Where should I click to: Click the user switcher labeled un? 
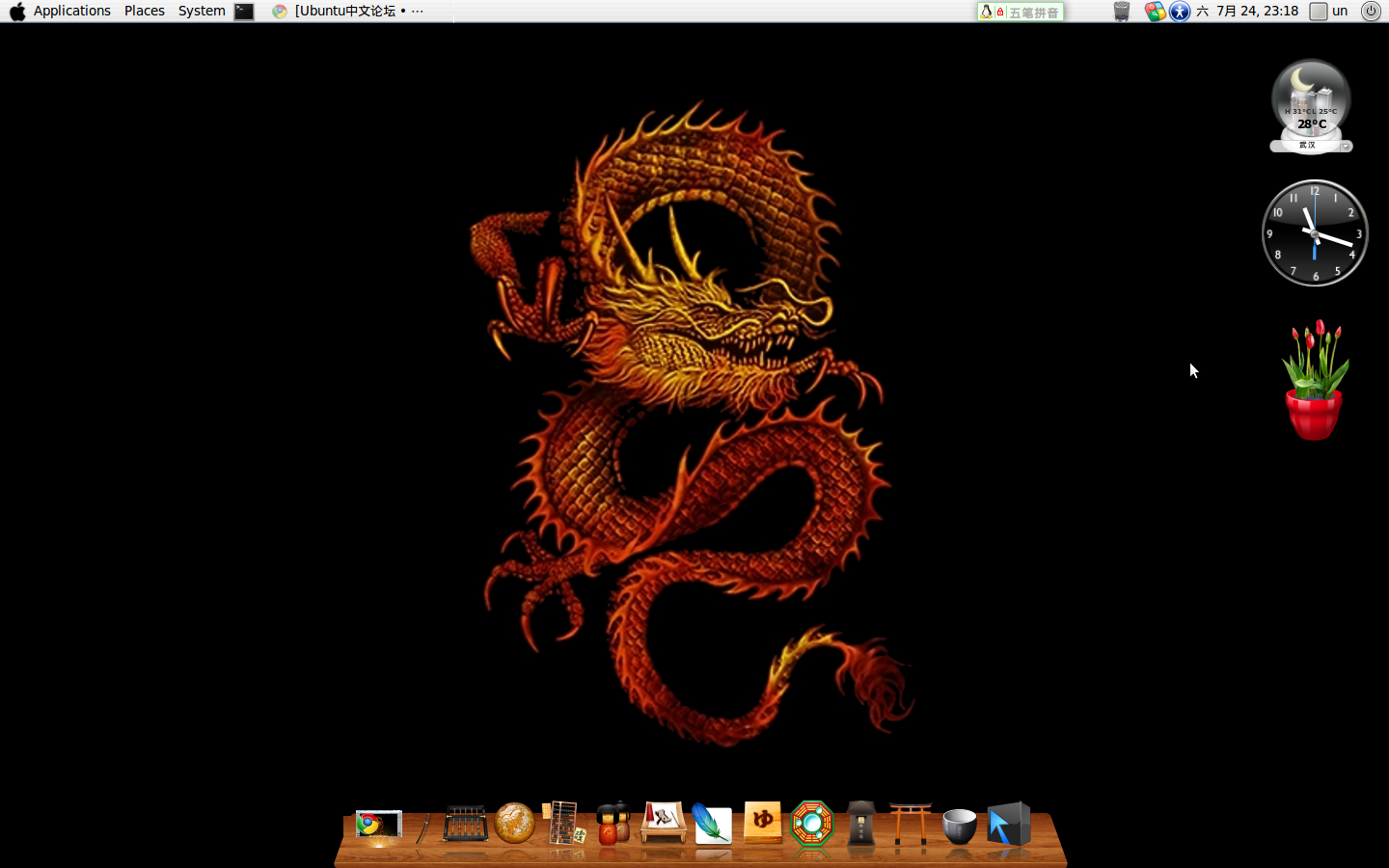click(x=1329, y=11)
